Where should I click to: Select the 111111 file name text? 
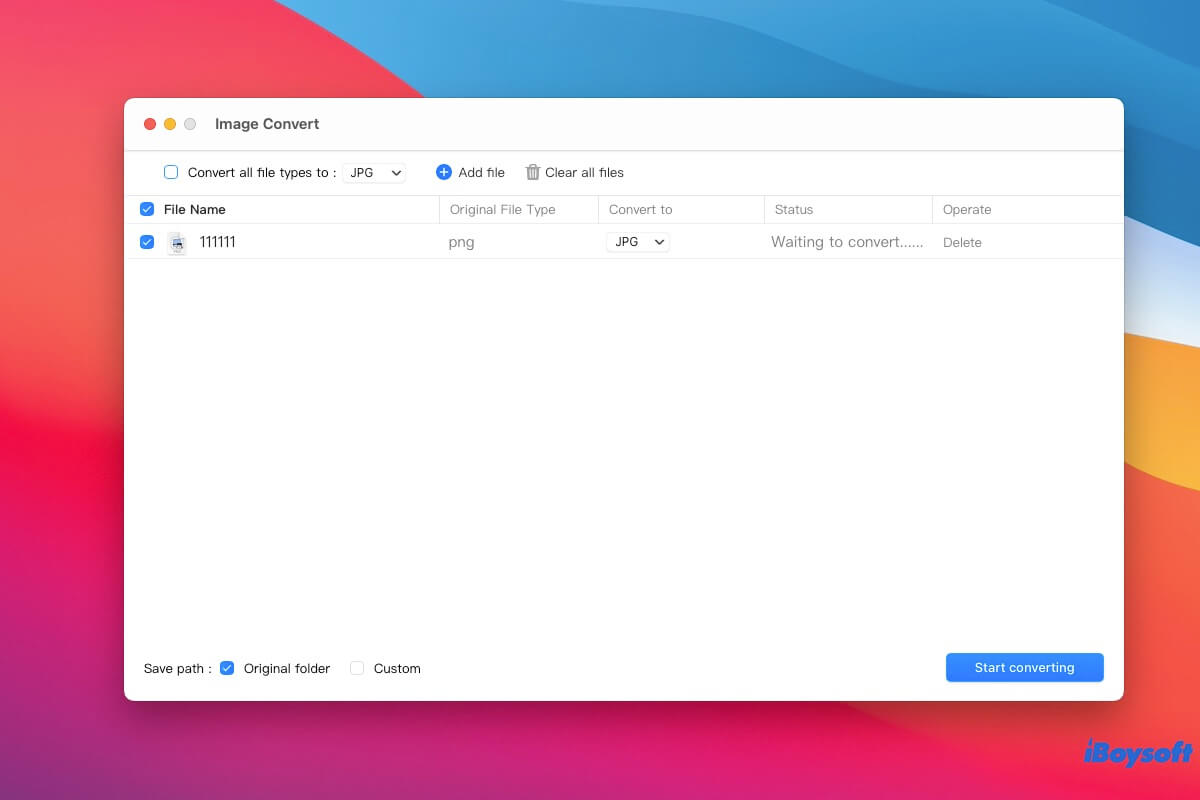[x=217, y=242]
